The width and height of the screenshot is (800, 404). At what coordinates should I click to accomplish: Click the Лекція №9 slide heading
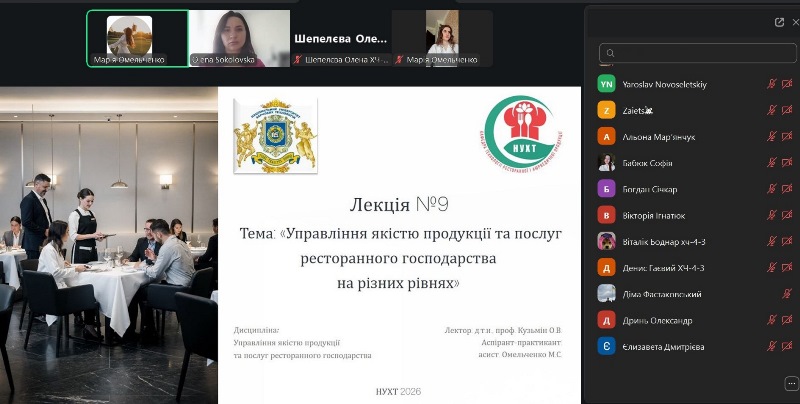tap(399, 205)
